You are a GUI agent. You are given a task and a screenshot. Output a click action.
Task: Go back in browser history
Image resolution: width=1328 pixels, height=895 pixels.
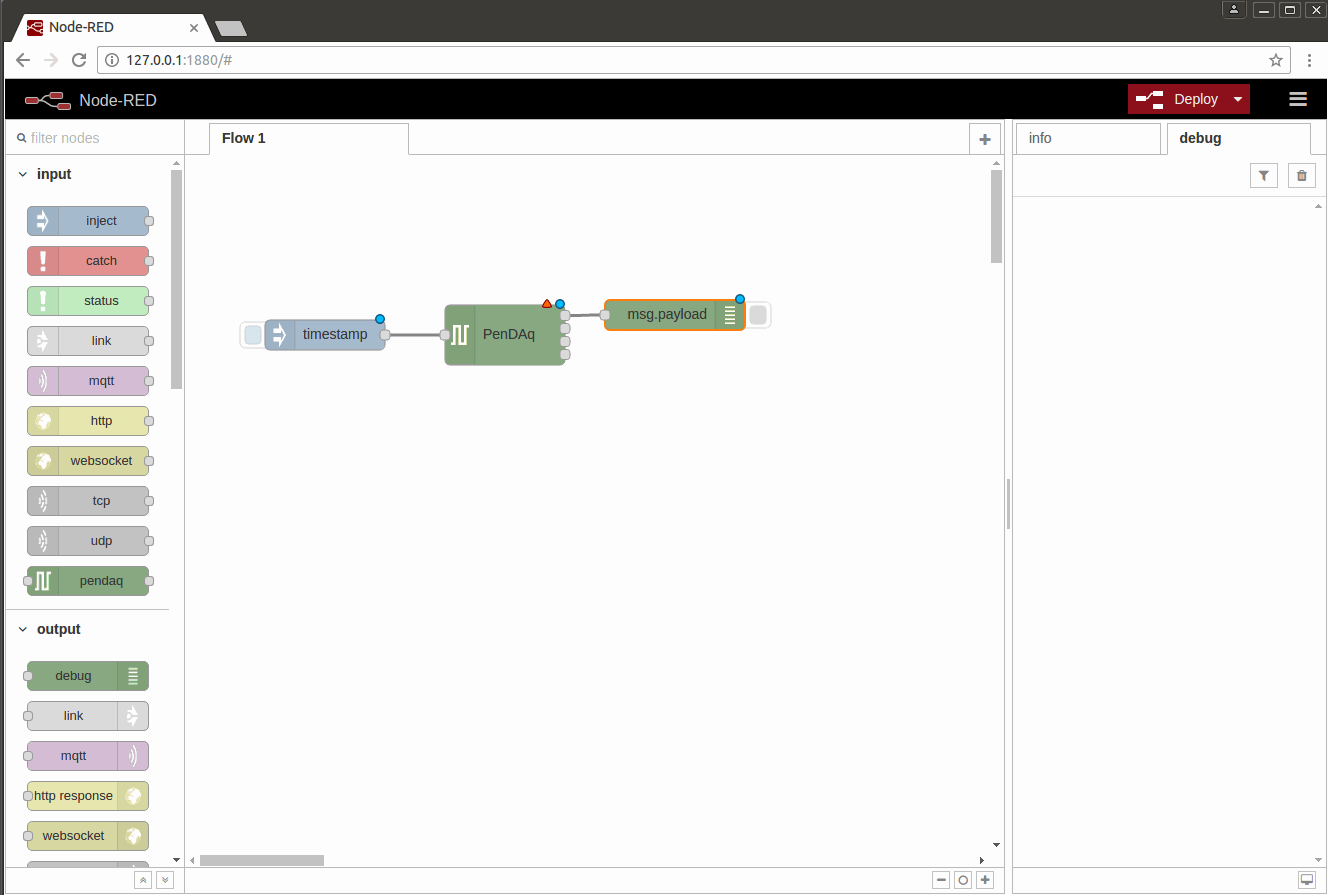(23, 60)
